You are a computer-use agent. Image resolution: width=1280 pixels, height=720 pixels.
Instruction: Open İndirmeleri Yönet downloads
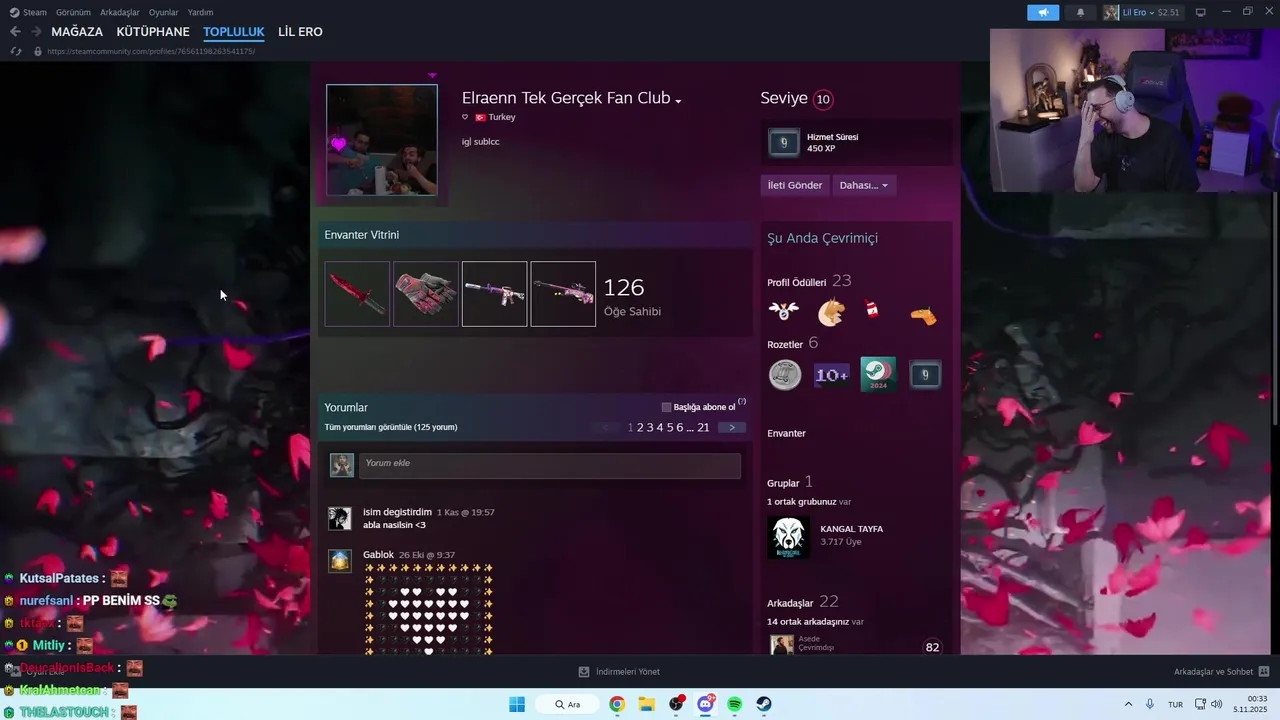tap(619, 672)
